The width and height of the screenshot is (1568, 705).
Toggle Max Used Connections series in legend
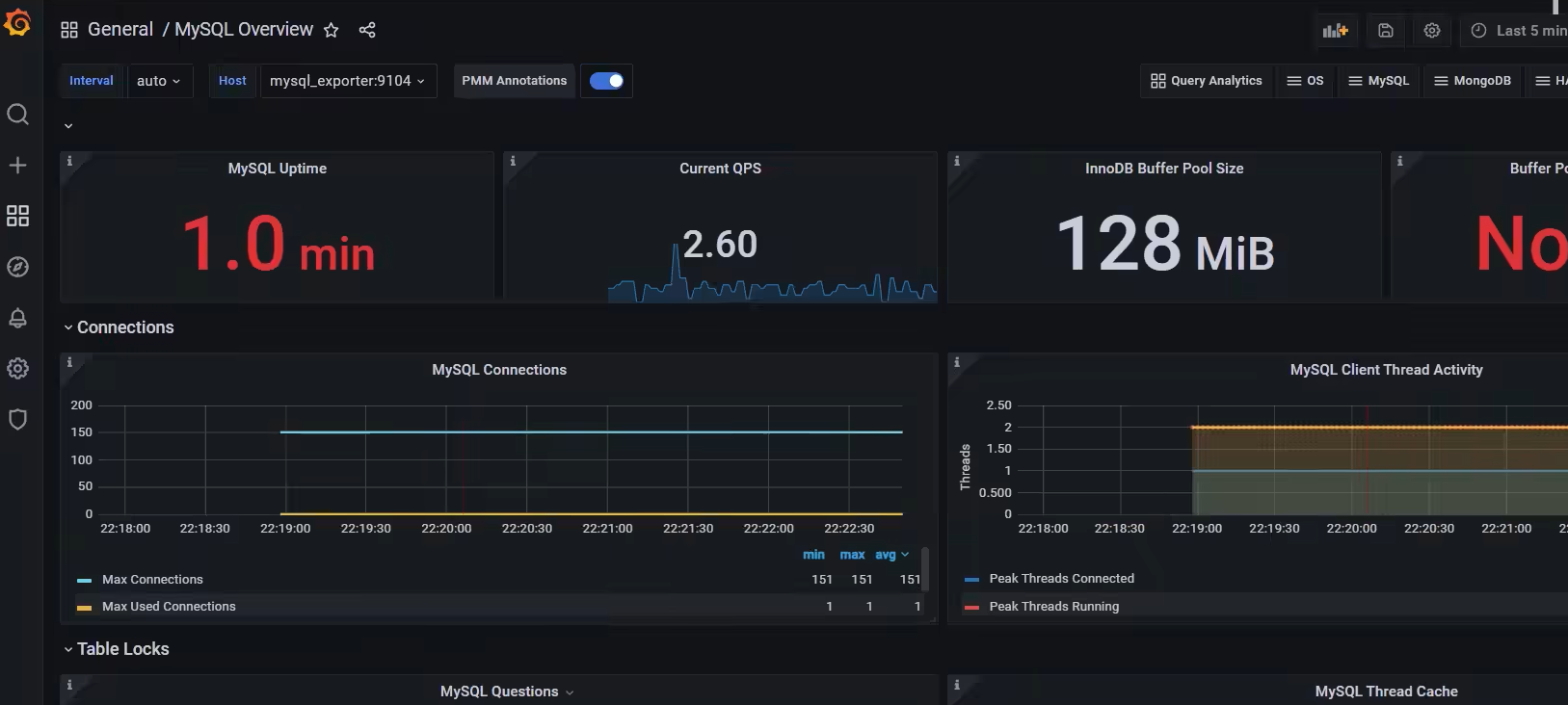point(169,607)
